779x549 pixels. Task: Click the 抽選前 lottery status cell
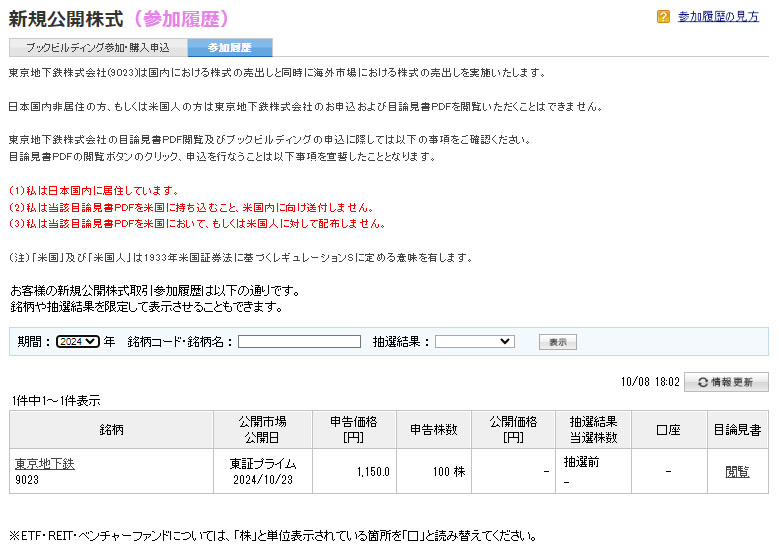pyautogui.click(x=582, y=463)
